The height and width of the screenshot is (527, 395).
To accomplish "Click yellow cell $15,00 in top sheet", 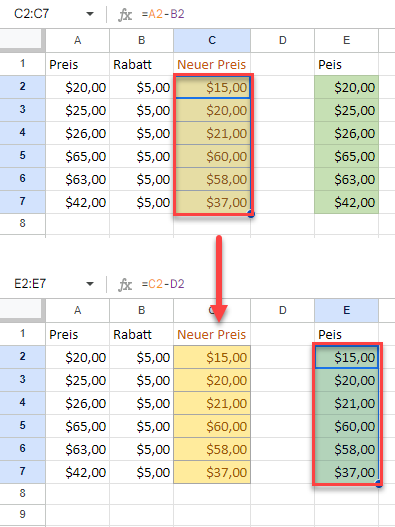I will click(x=212, y=87).
